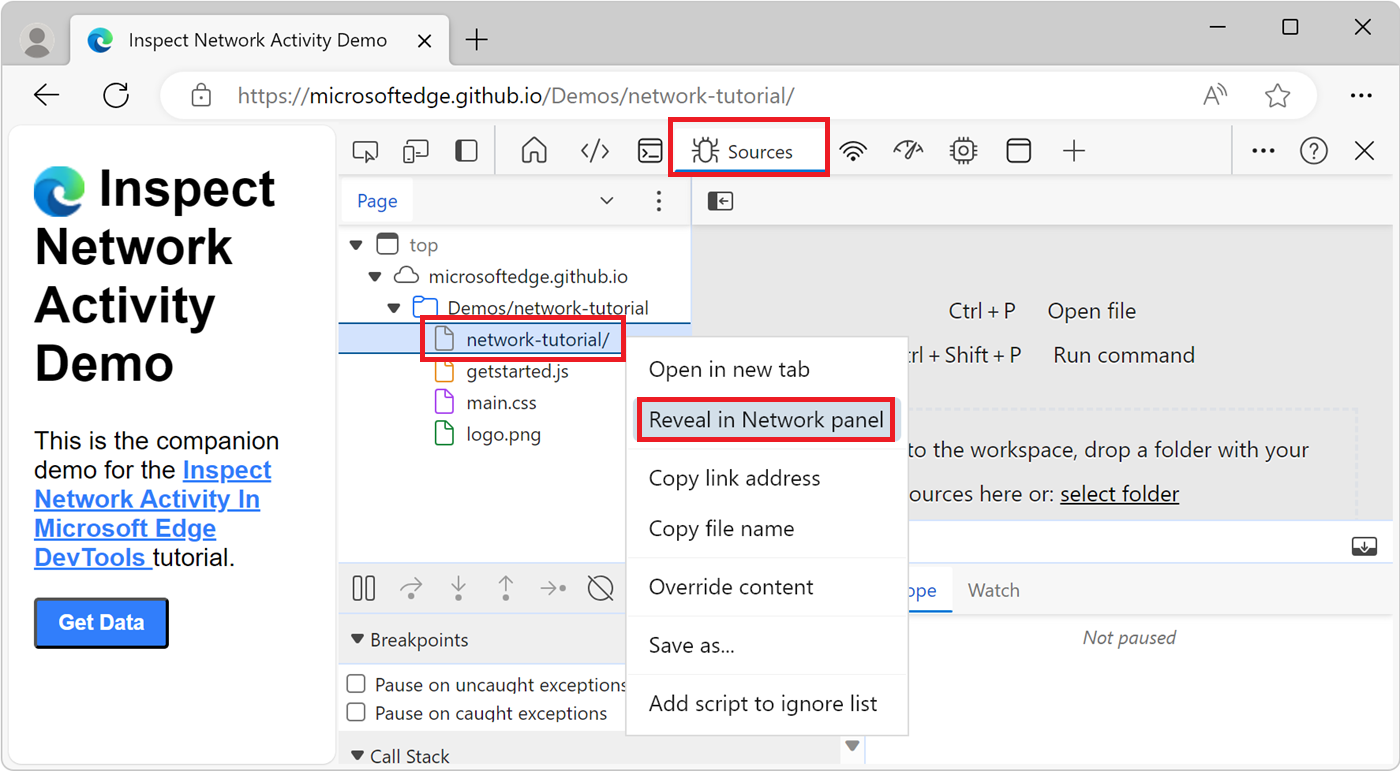1400x771 pixels.
Task: Open the Elements panel icon
Action: [x=594, y=150]
